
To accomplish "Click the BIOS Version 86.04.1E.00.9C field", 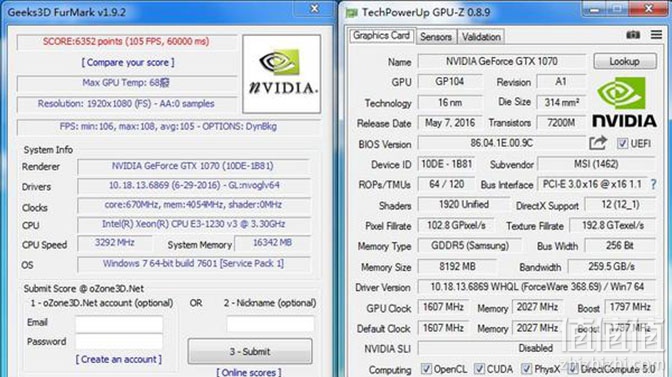I will pyautogui.click(x=501, y=143).
